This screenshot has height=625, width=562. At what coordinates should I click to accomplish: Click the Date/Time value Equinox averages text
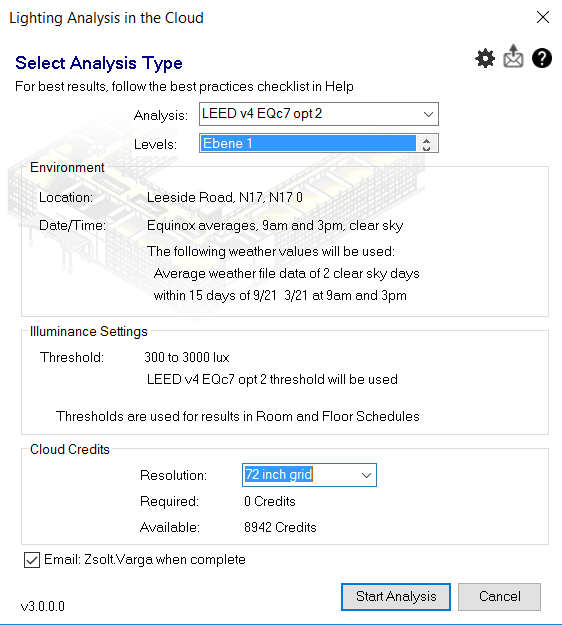[x=275, y=226]
